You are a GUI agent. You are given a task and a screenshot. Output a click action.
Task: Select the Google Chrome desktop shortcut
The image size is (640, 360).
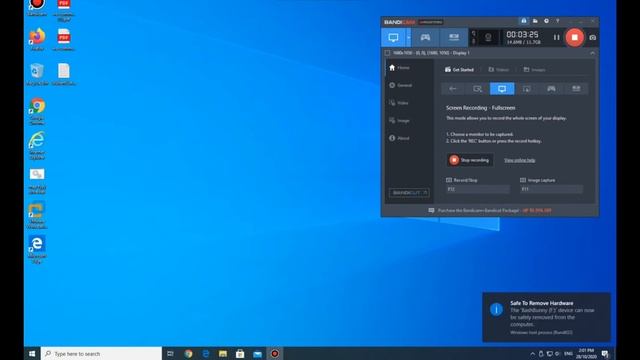(x=37, y=111)
